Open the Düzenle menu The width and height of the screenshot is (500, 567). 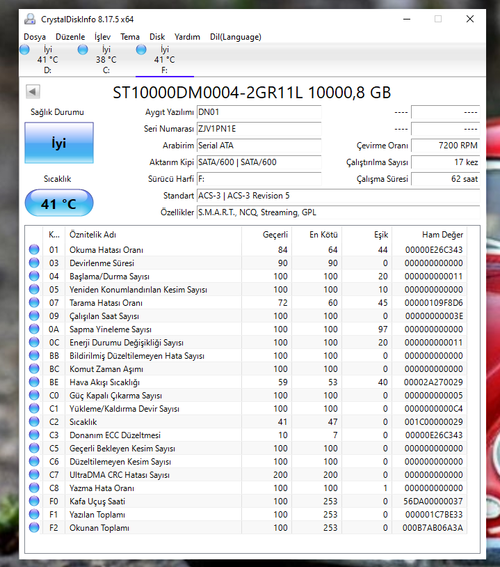70,37
